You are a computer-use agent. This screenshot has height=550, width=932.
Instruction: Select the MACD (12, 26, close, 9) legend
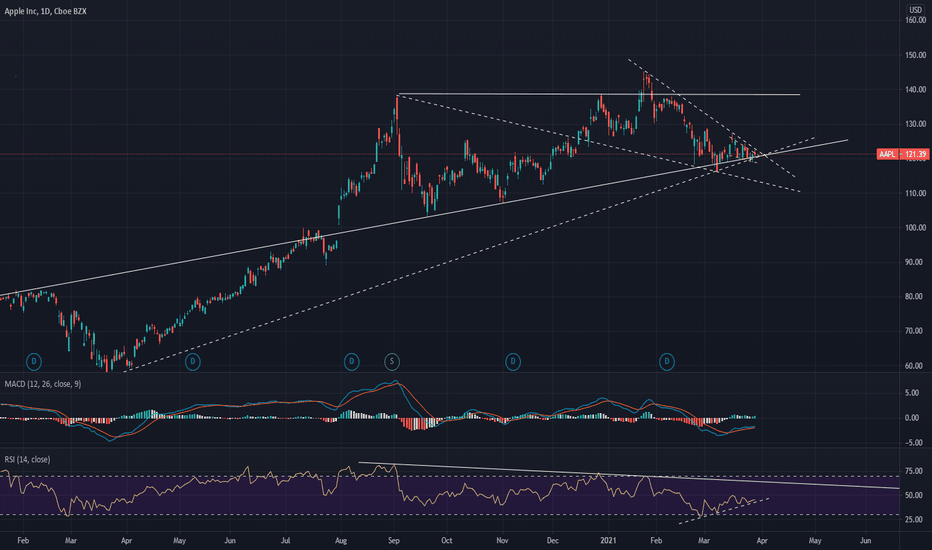click(x=43, y=384)
